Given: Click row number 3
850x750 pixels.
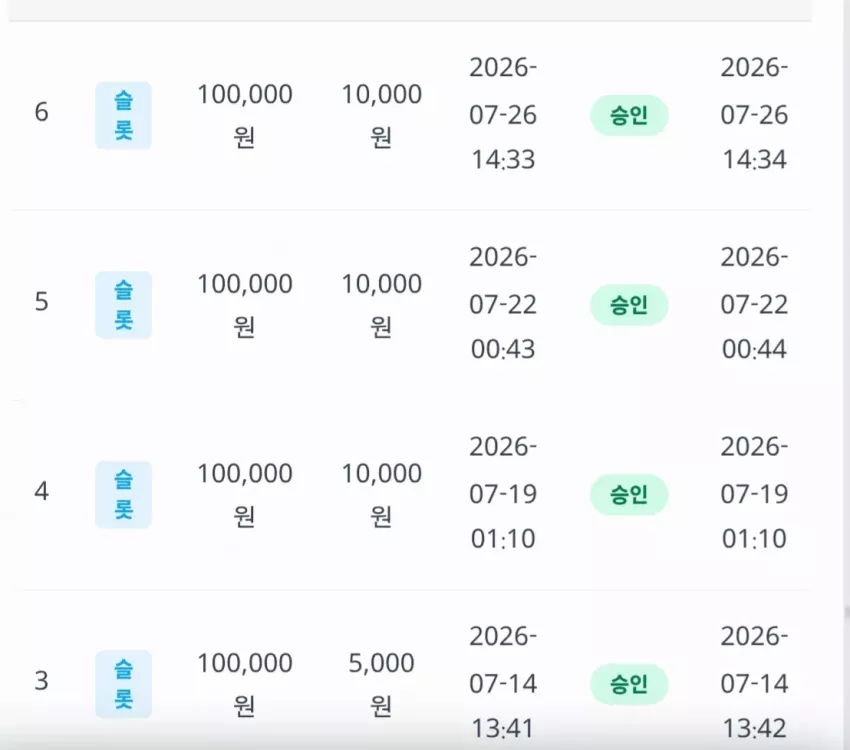Looking at the screenshot, I should coord(42,681).
